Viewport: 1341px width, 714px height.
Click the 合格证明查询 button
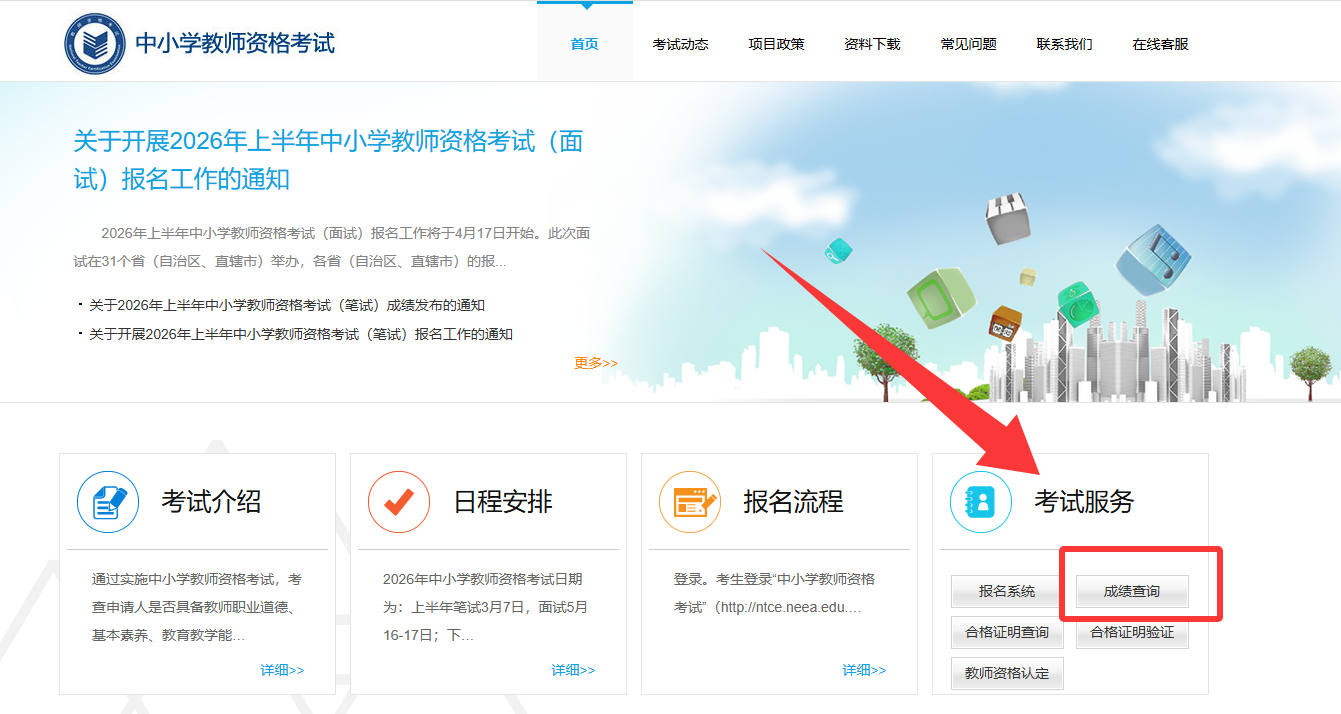[1007, 632]
